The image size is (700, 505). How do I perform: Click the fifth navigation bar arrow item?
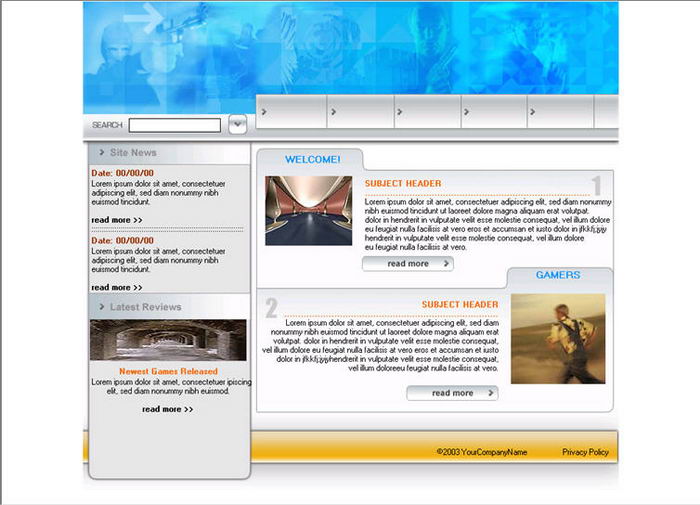(x=560, y=112)
